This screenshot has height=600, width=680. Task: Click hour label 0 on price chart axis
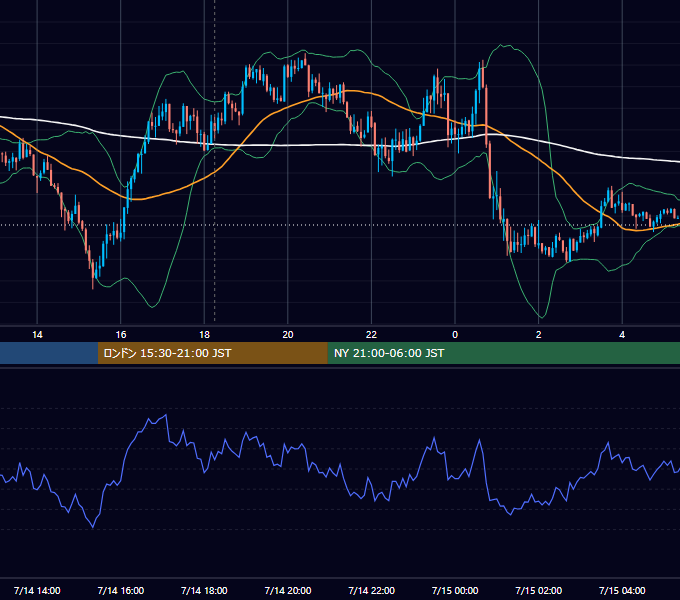(x=455, y=334)
